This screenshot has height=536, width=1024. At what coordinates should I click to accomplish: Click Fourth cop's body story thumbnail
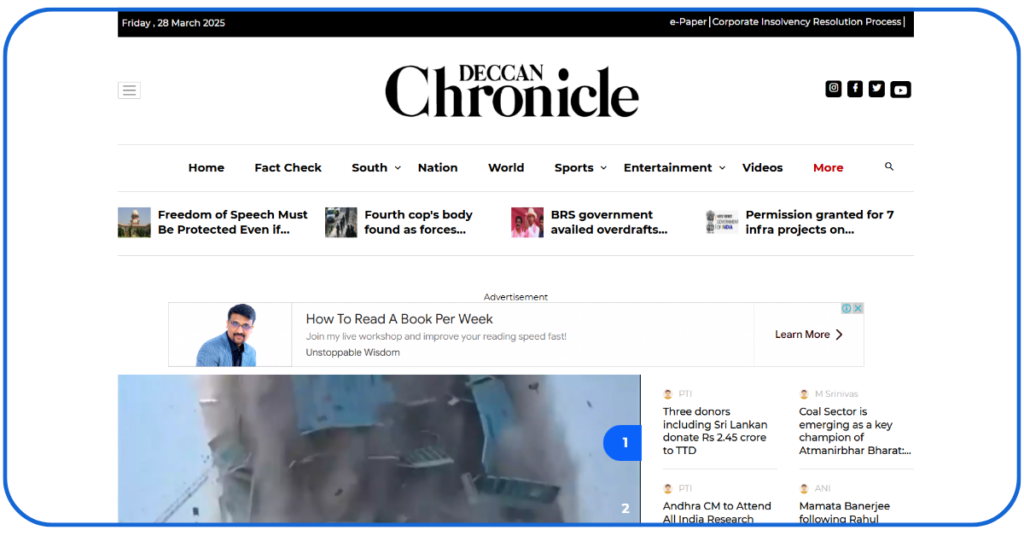tap(341, 223)
